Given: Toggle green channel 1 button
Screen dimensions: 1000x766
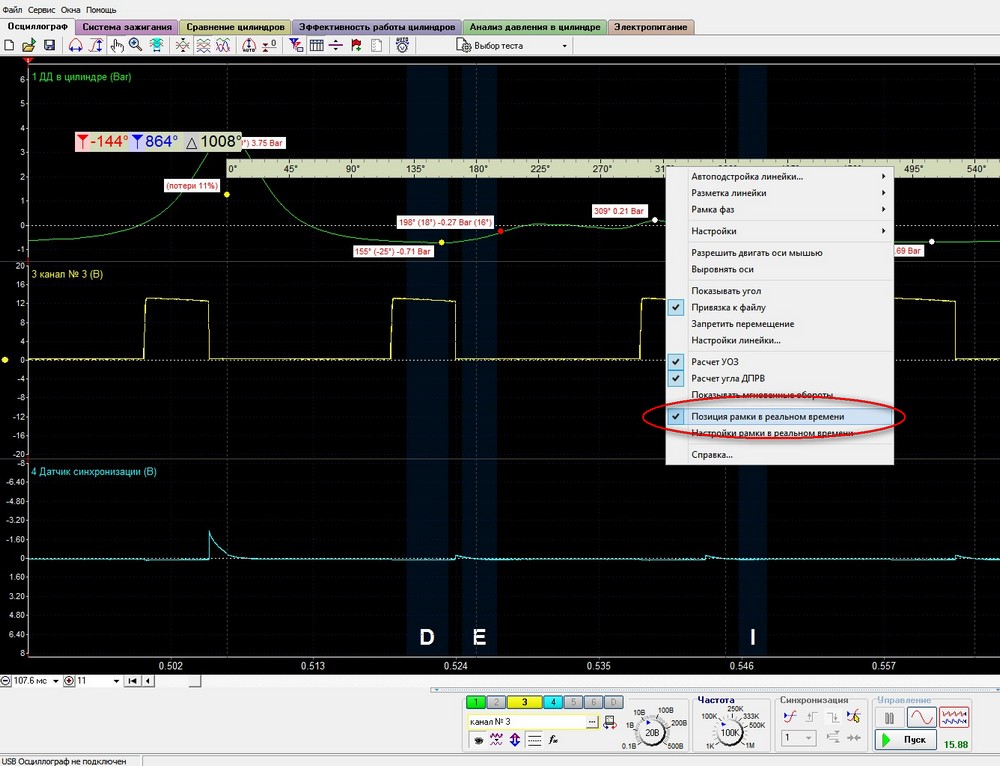Looking at the screenshot, I should [x=476, y=702].
